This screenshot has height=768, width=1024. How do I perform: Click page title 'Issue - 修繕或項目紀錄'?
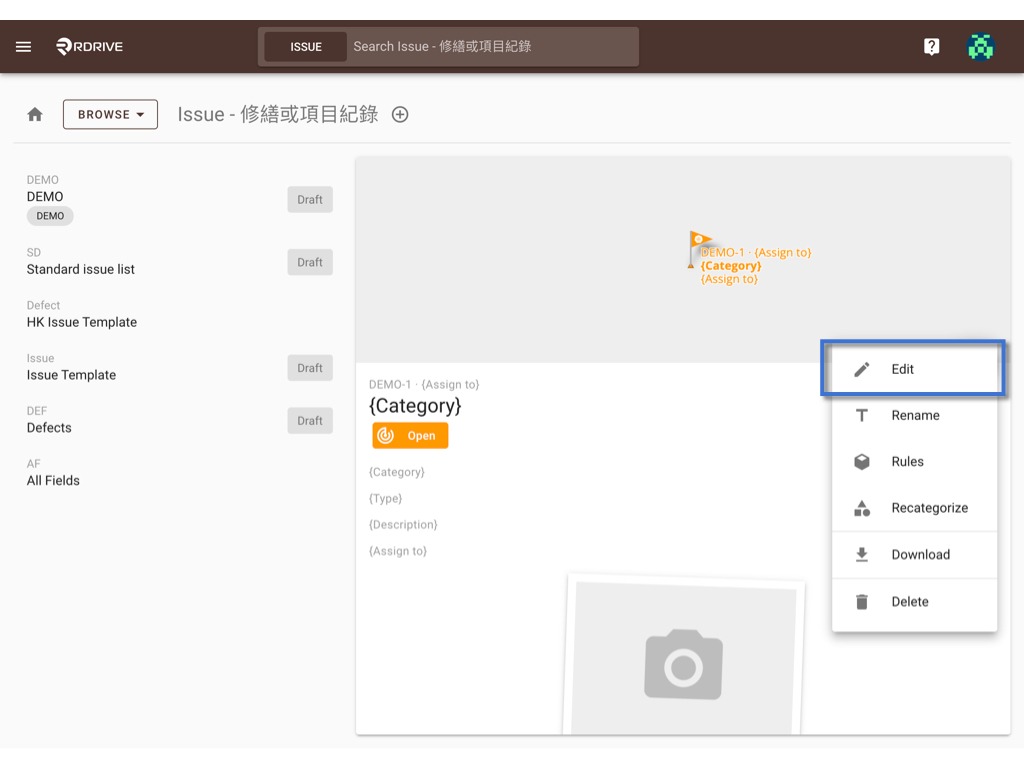tap(278, 114)
